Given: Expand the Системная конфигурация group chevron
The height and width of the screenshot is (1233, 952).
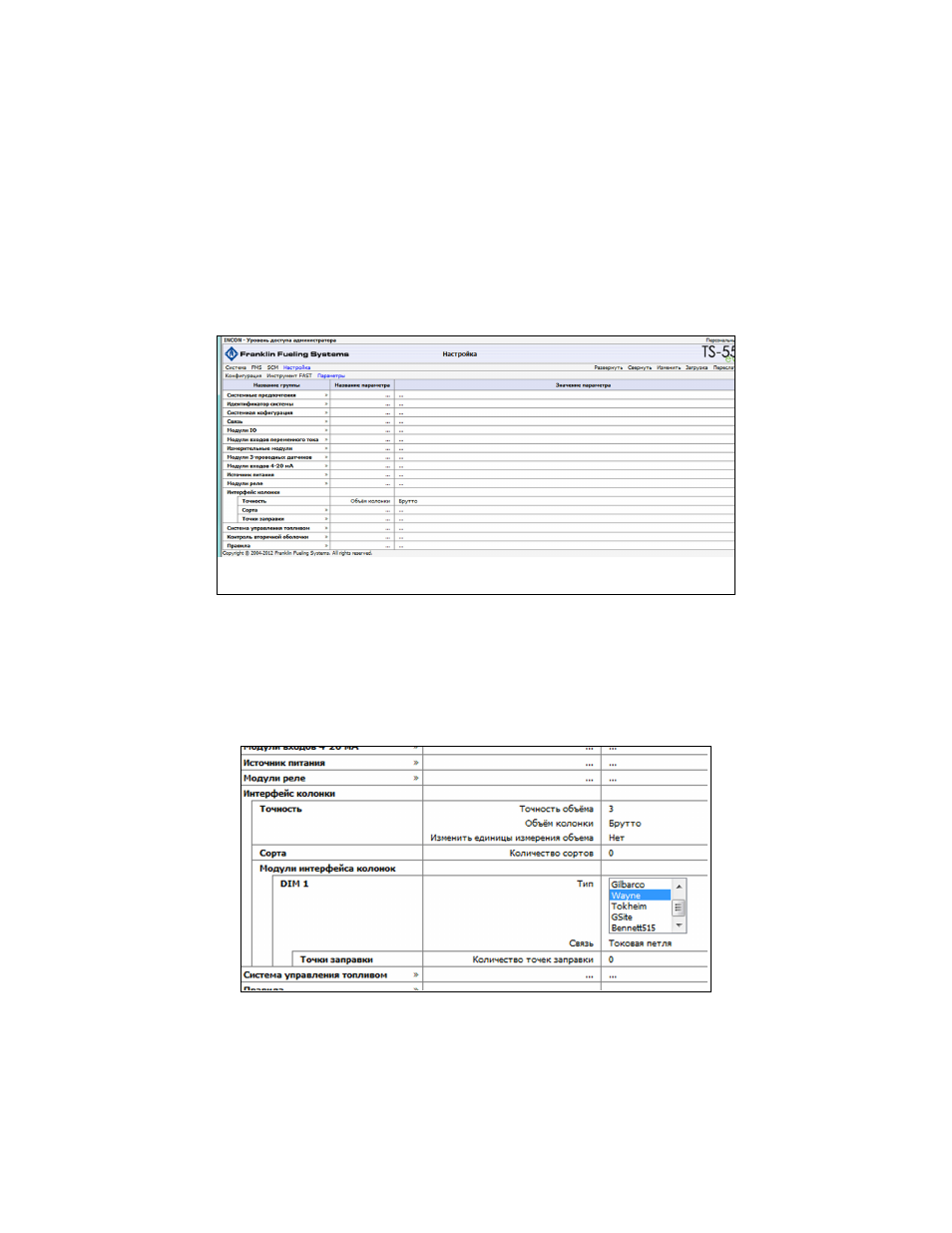Looking at the screenshot, I should tap(325, 412).
